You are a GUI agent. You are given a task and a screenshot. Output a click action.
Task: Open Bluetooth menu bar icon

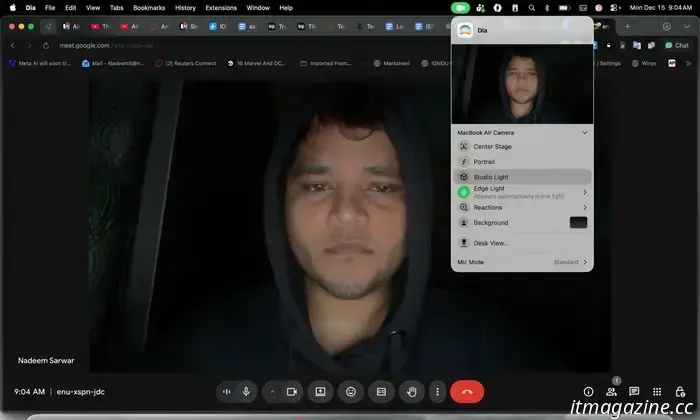pyautogui.click(x=547, y=8)
